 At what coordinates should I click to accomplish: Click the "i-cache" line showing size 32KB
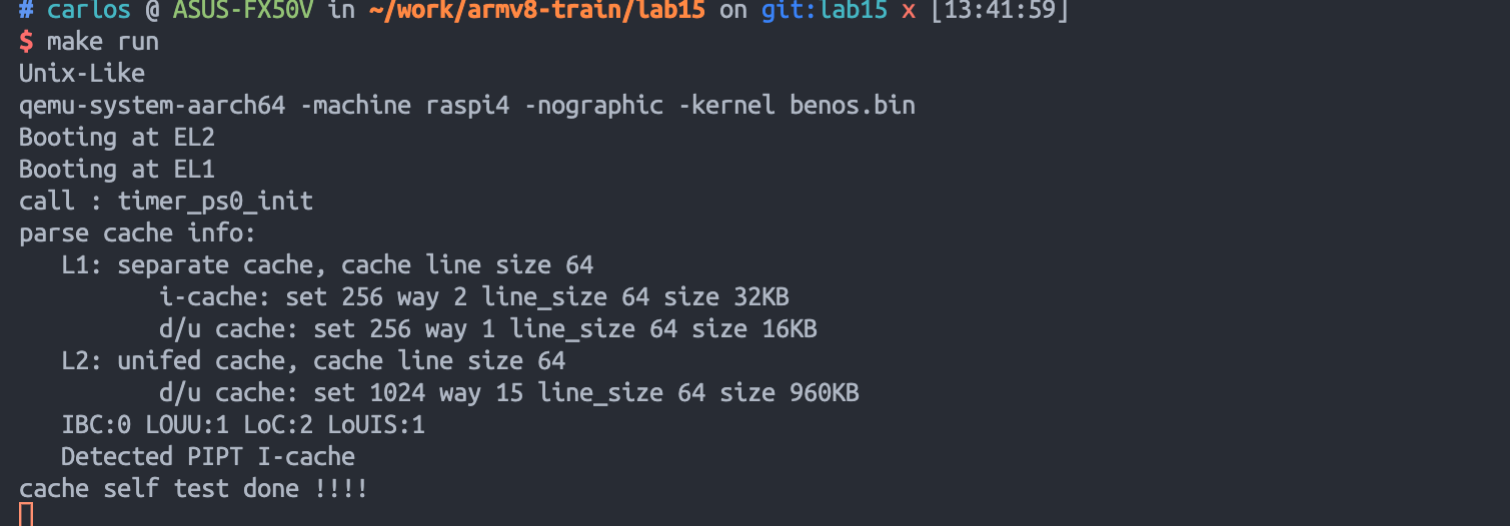(x=474, y=298)
